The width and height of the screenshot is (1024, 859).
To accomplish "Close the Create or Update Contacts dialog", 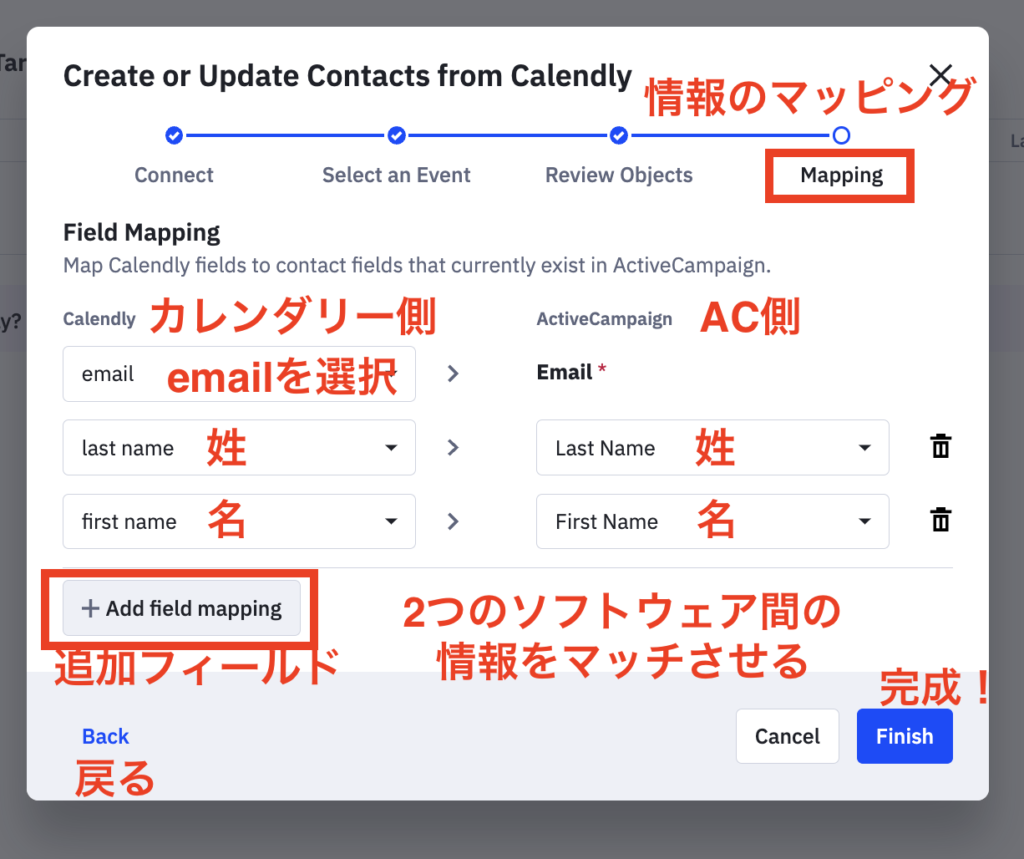I will tap(941, 76).
